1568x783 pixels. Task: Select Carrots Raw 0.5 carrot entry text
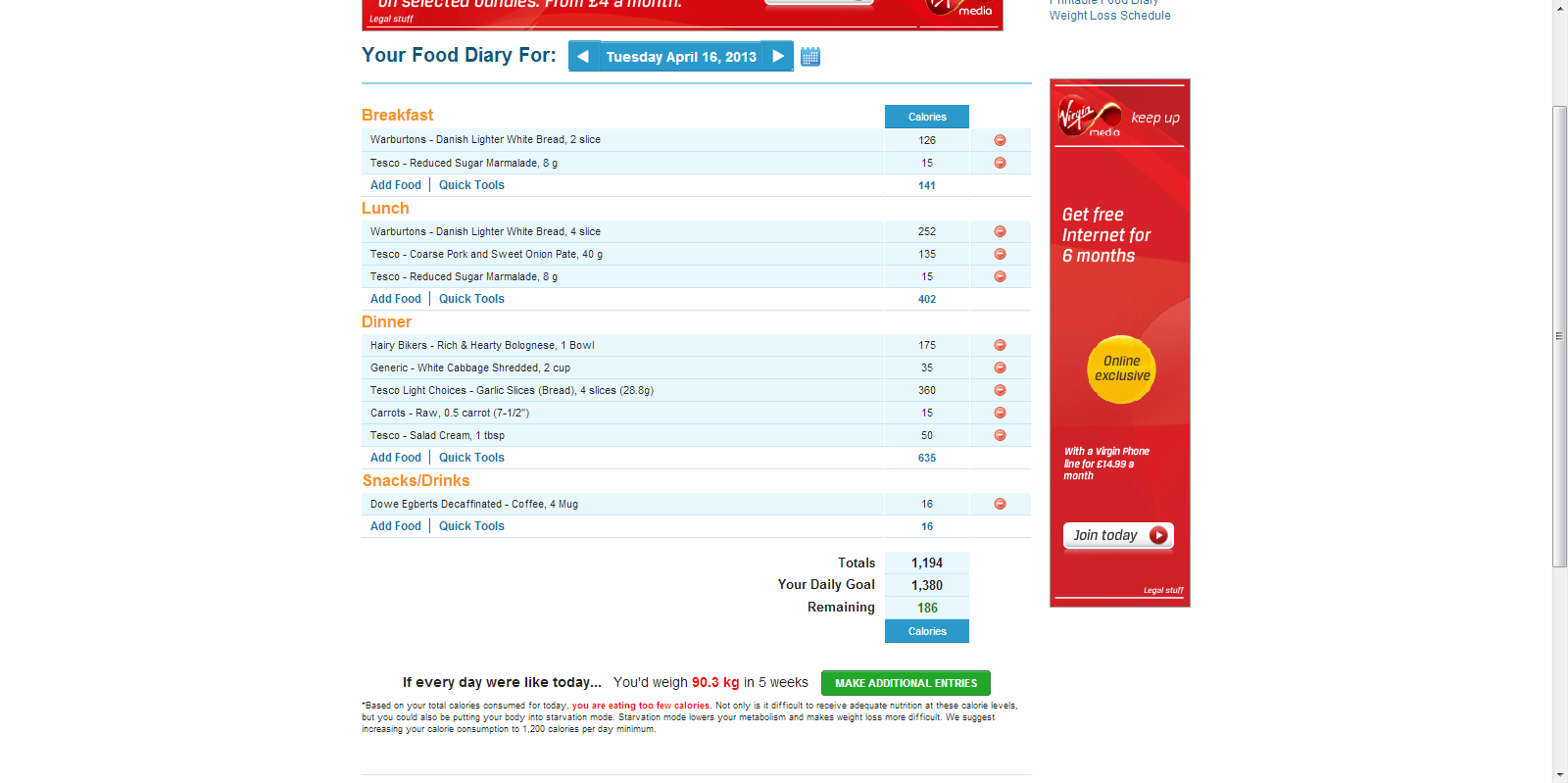450,413
